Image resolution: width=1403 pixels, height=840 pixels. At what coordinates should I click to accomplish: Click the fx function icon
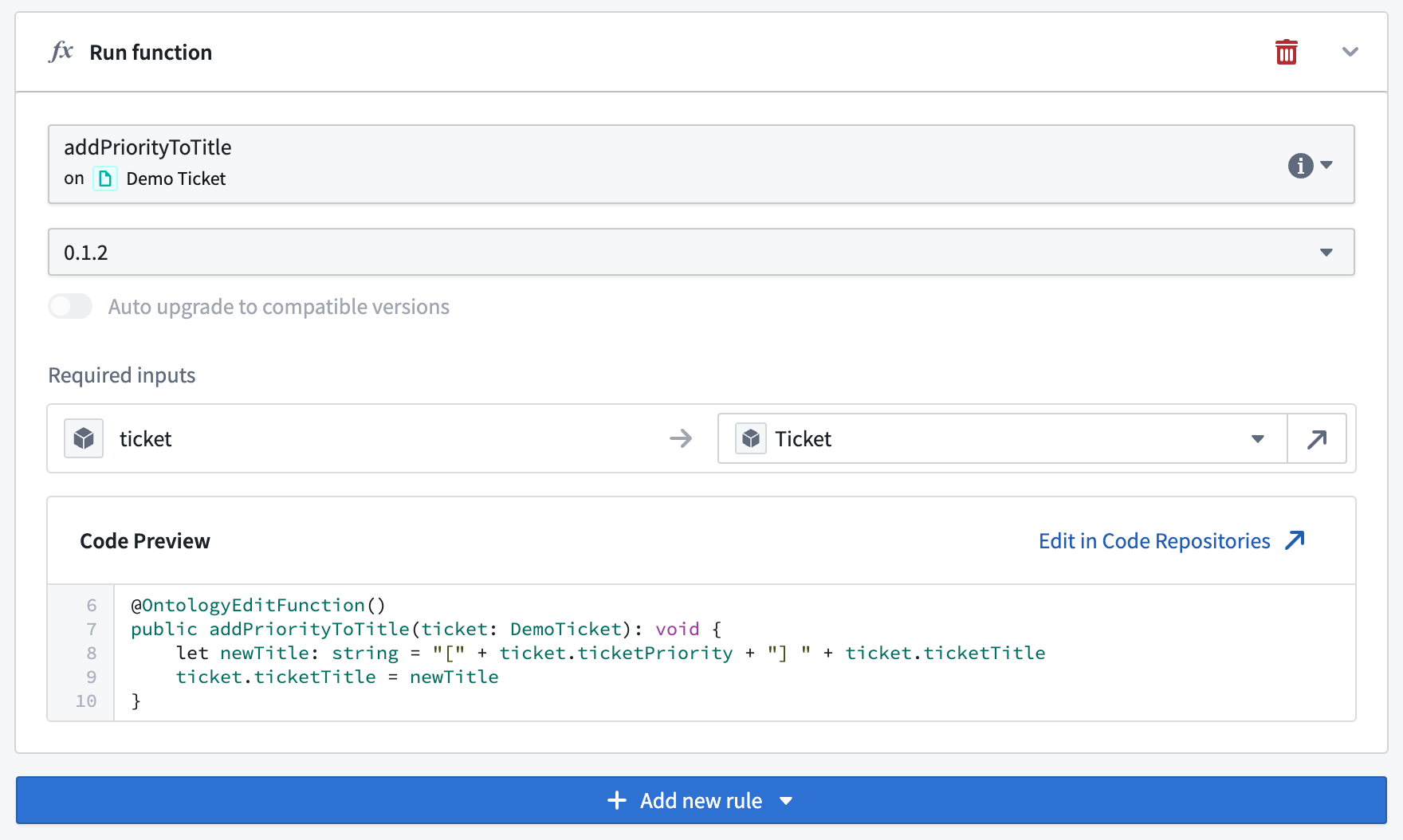pyautogui.click(x=61, y=52)
